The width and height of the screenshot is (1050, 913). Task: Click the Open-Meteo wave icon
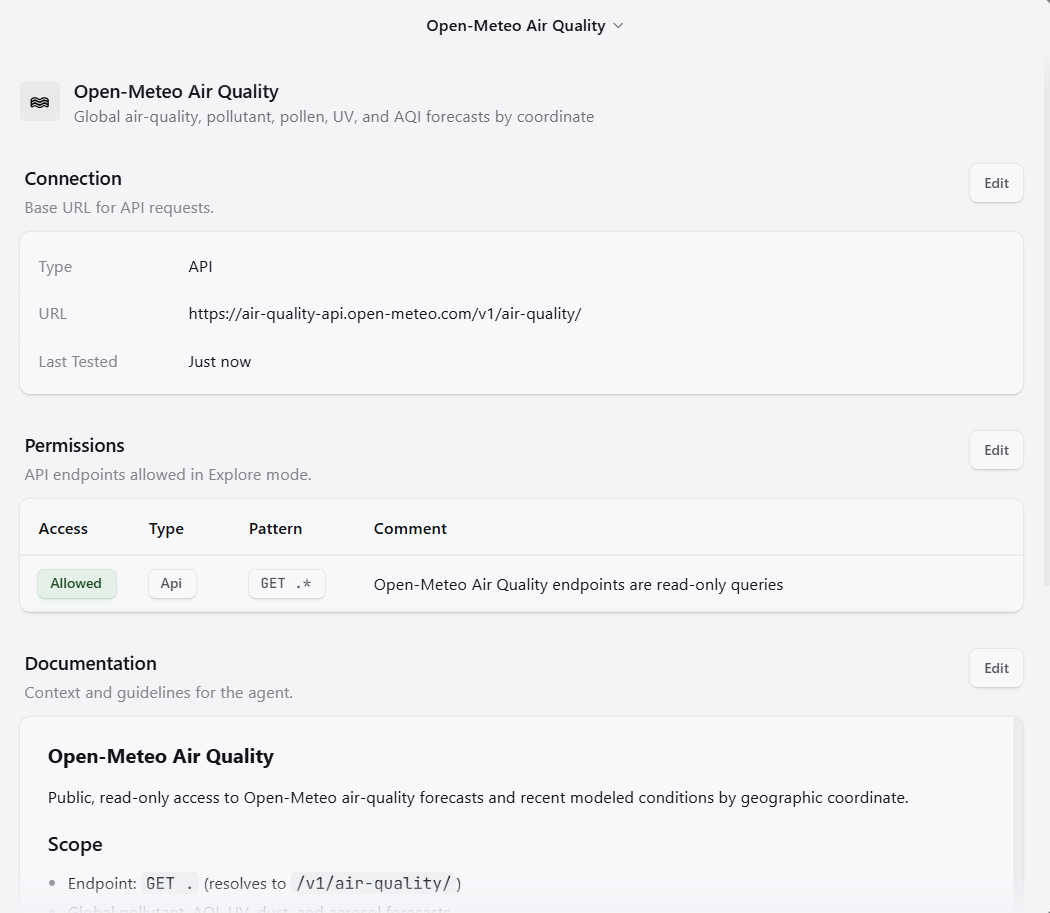pos(40,102)
